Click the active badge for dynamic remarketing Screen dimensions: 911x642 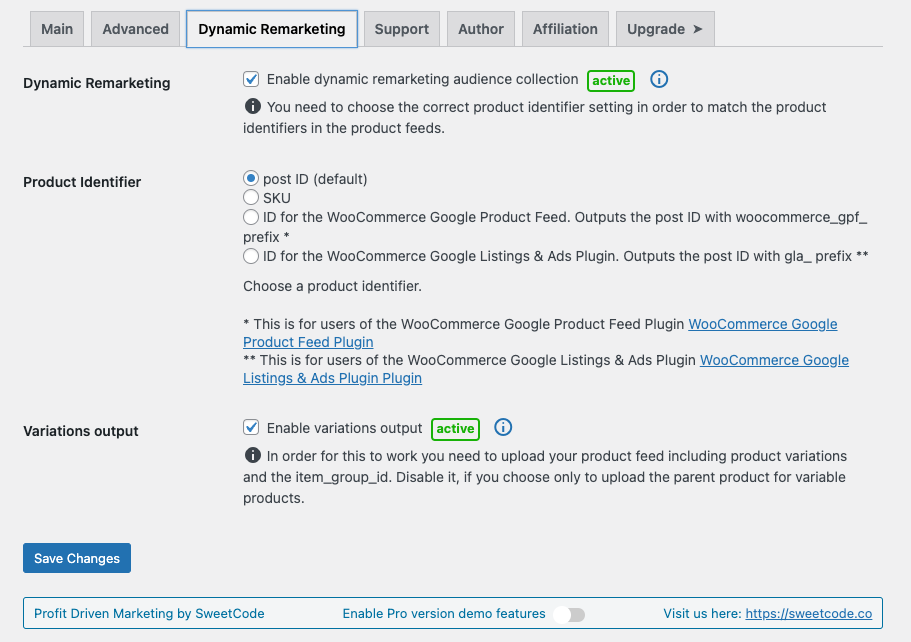point(610,80)
